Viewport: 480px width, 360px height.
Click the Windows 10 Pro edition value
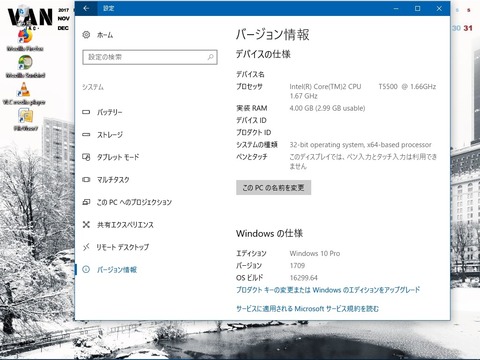[315, 253]
